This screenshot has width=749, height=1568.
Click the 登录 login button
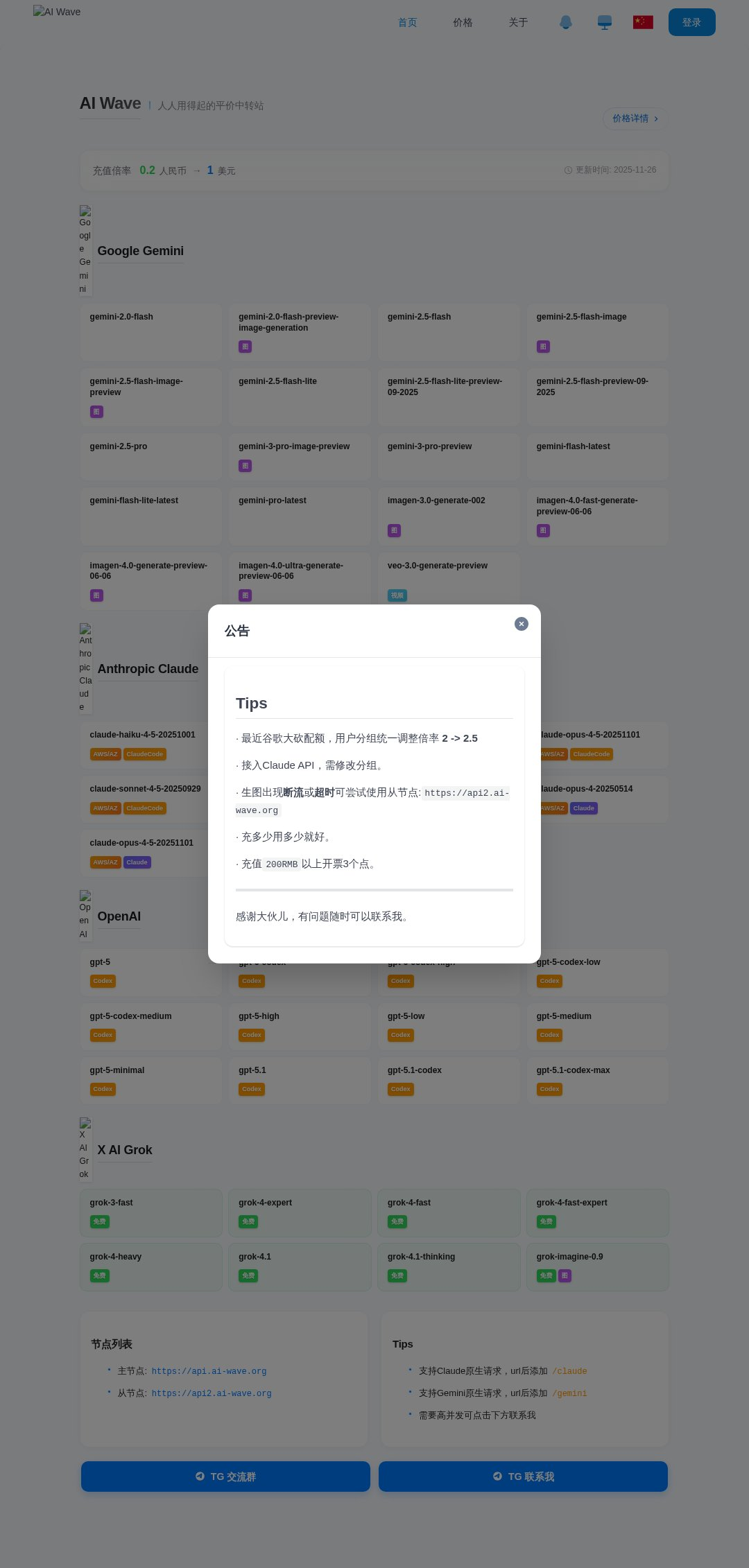click(692, 22)
